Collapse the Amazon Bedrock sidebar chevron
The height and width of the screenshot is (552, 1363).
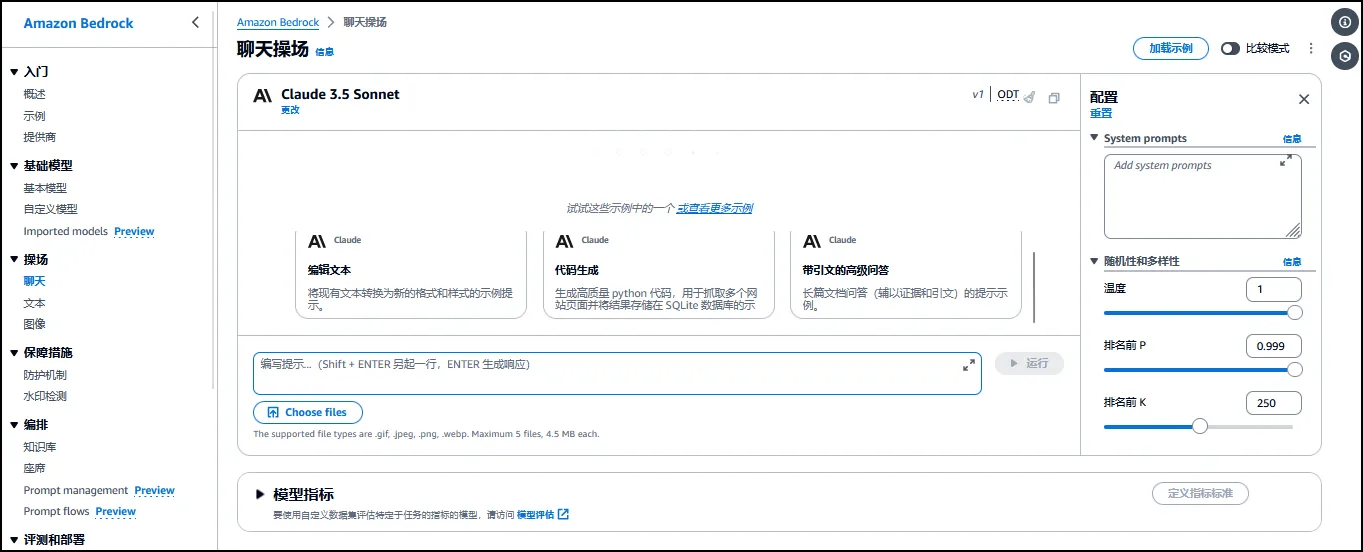coord(195,22)
